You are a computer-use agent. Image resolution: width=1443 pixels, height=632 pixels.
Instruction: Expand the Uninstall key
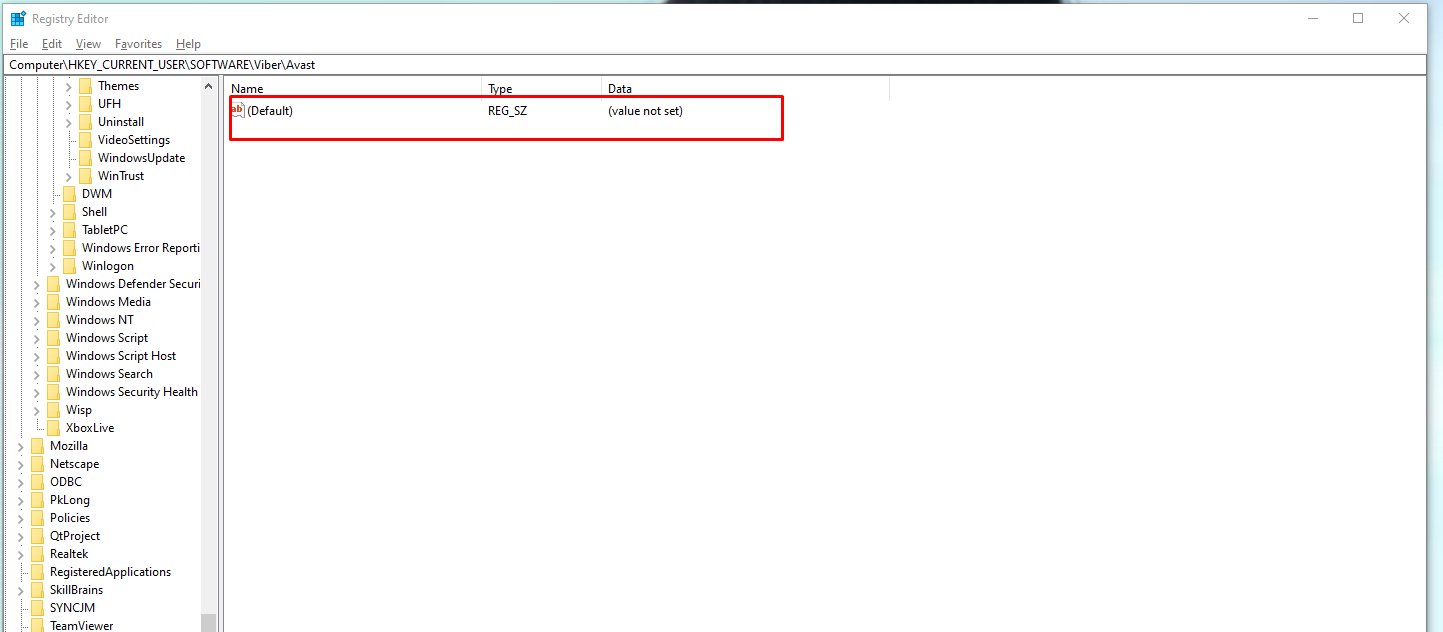click(x=69, y=122)
